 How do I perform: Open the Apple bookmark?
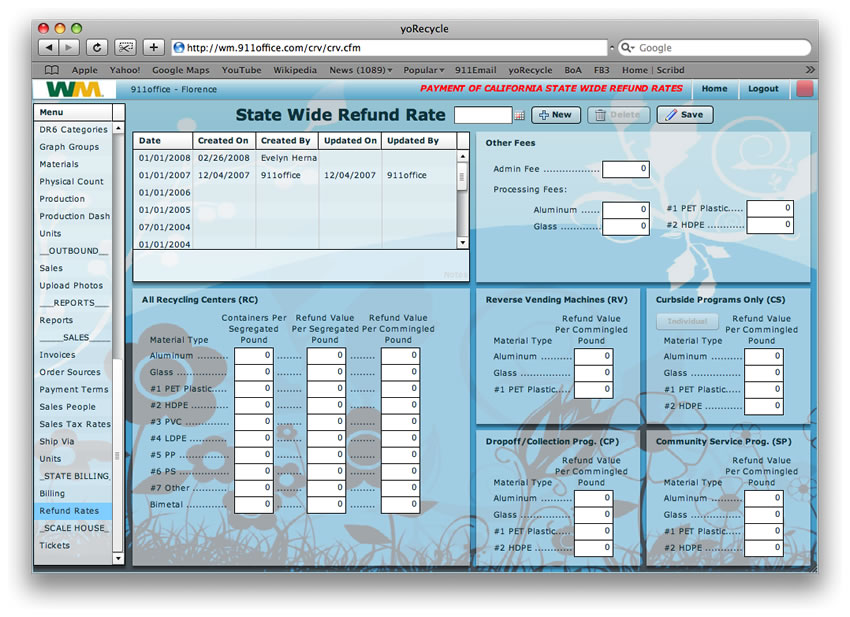85,70
